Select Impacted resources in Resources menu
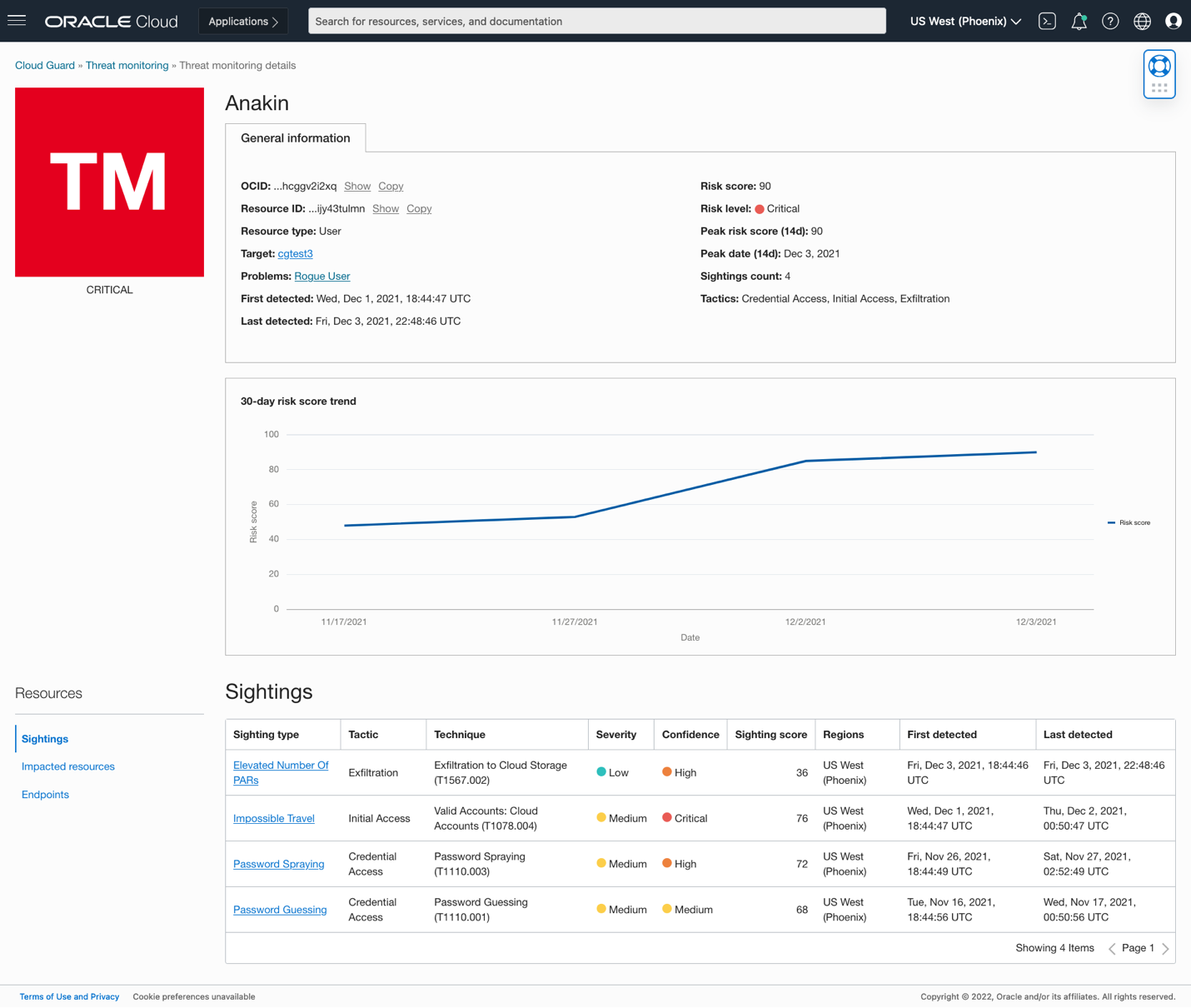The height and width of the screenshot is (1008, 1191). (x=68, y=766)
